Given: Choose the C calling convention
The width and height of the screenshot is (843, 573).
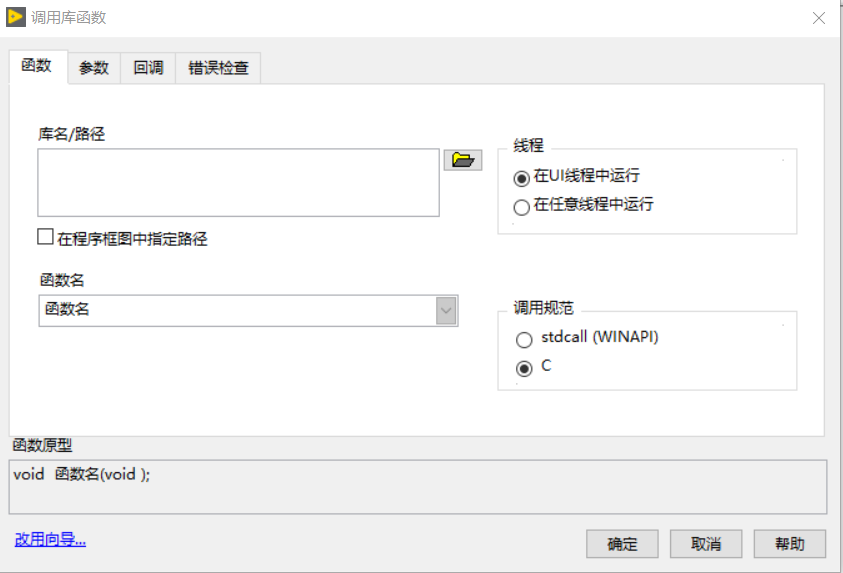Looking at the screenshot, I should click(x=522, y=368).
